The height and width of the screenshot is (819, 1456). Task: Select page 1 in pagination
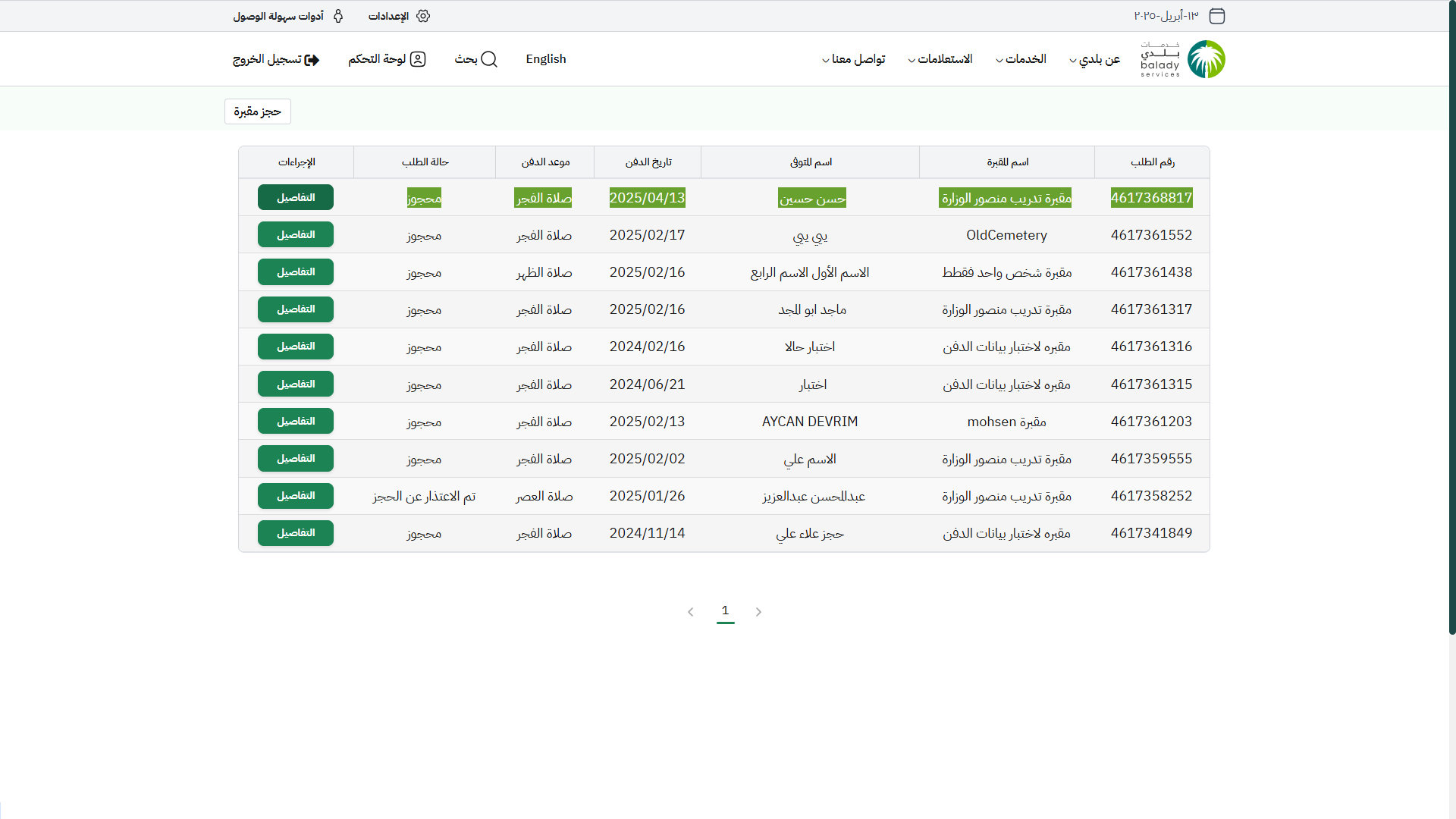725,610
